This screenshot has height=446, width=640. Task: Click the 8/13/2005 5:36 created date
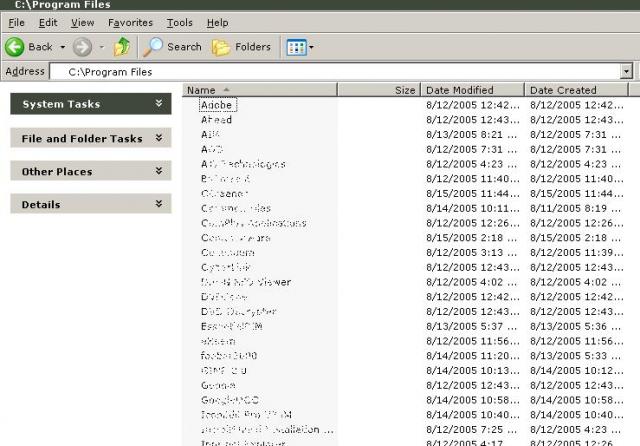click(576, 326)
